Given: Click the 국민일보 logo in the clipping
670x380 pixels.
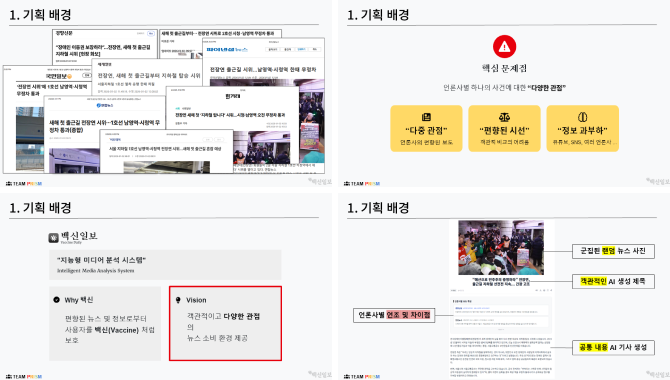Looking at the screenshot, I should (x=59, y=76).
